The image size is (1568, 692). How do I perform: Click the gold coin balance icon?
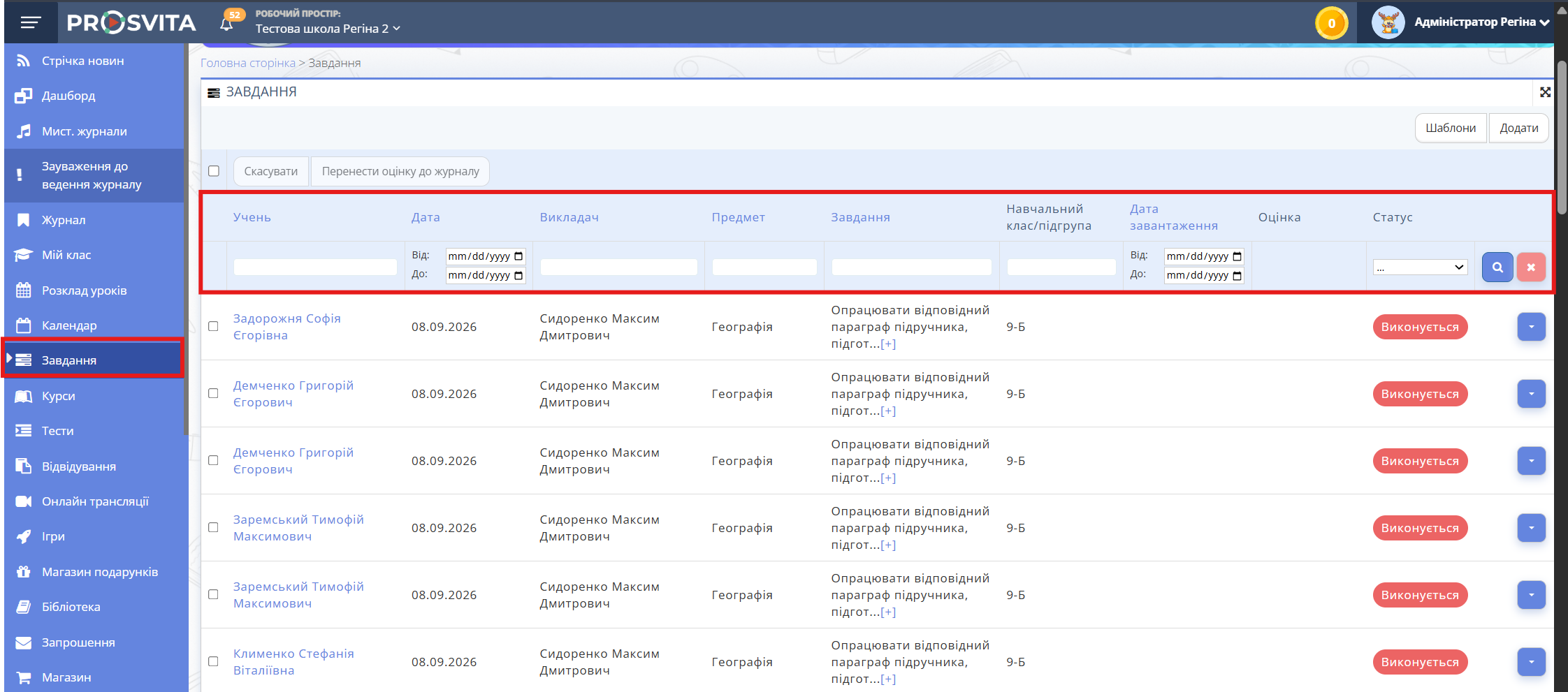point(1331,23)
